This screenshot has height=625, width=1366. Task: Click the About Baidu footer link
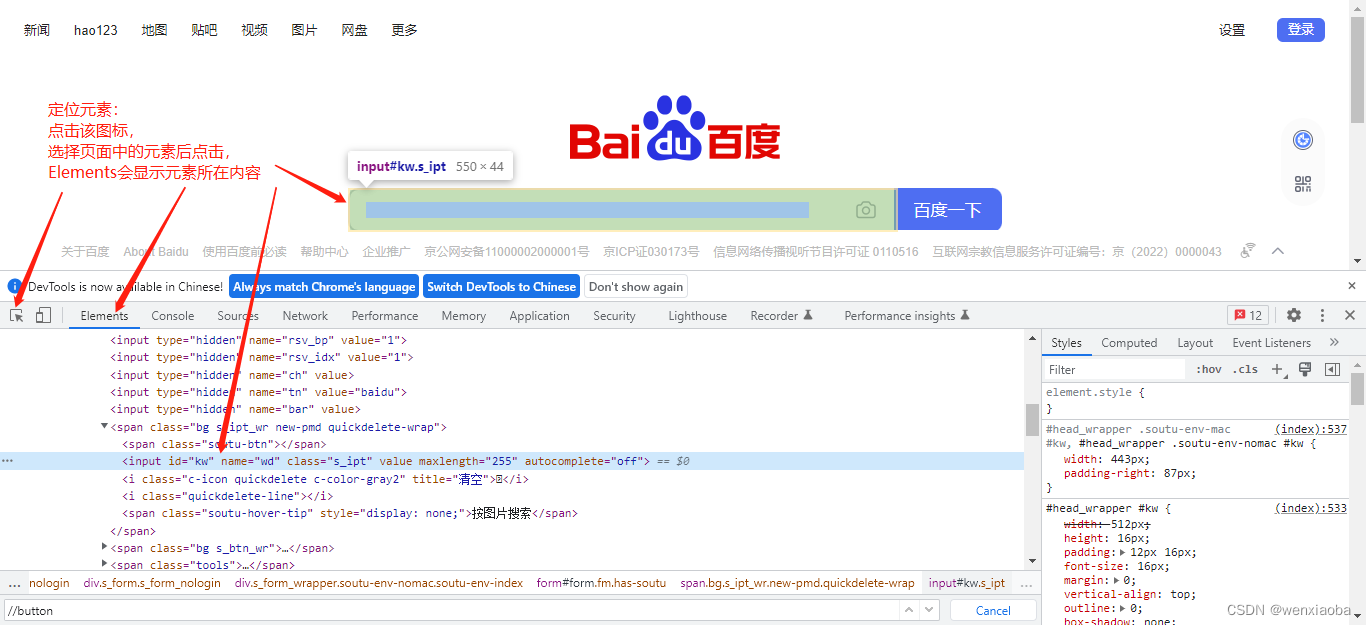(156, 252)
